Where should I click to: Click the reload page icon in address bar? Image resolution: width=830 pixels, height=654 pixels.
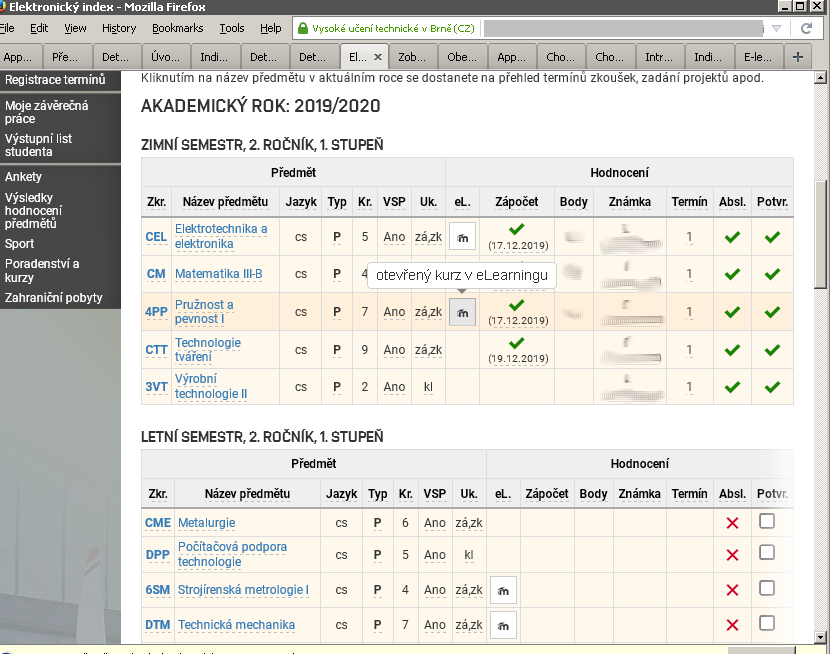tap(806, 29)
